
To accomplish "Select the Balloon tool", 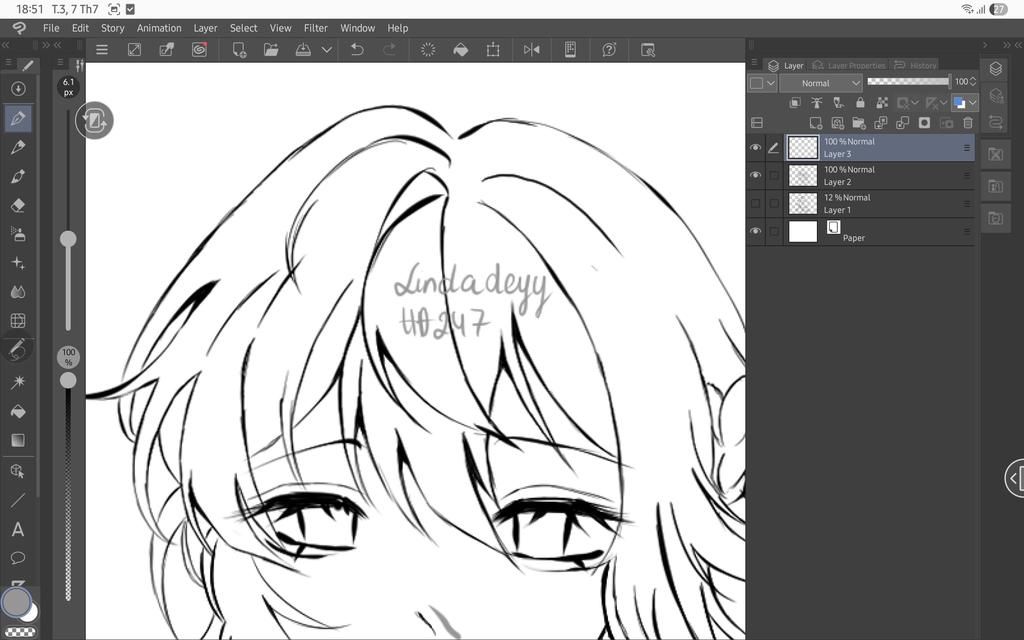I will coord(18,558).
